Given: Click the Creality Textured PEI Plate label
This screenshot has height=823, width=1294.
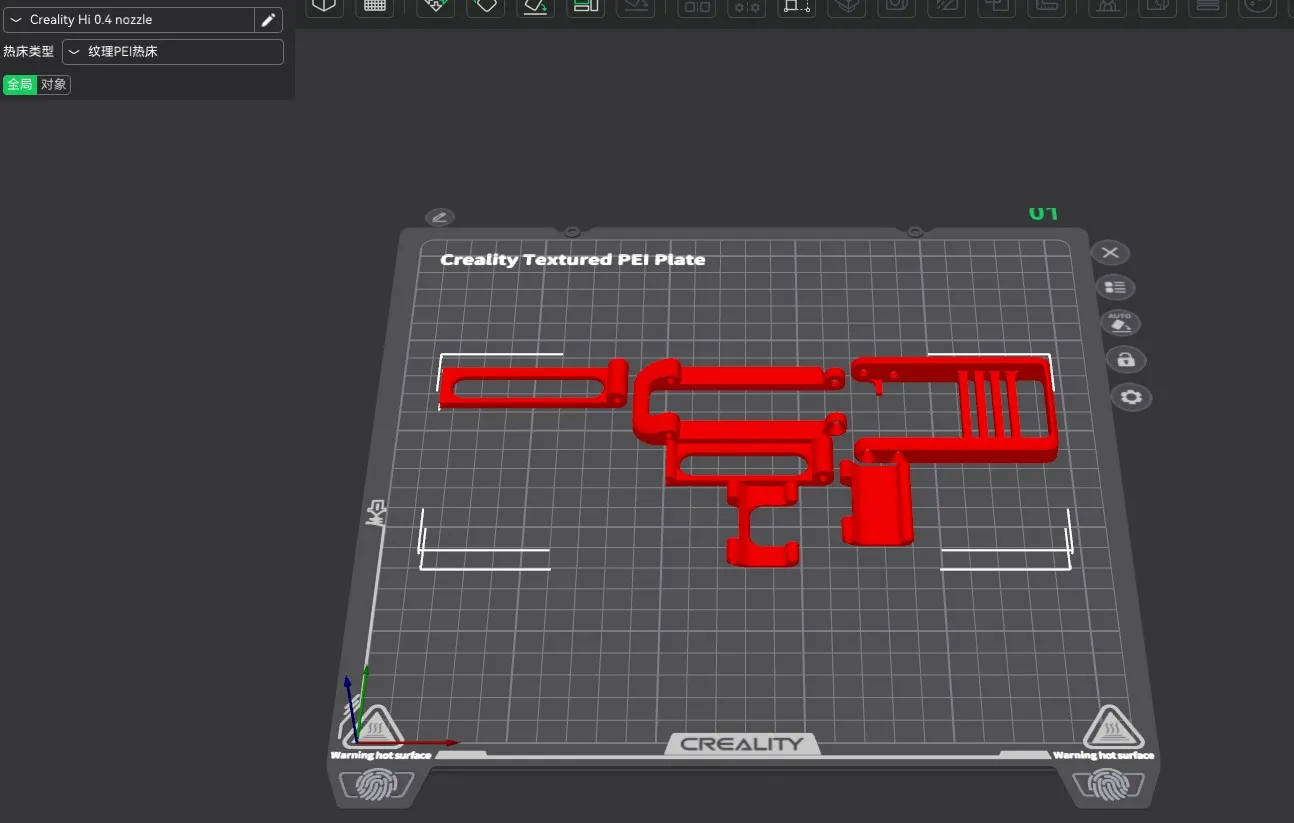Looking at the screenshot, I should 573,260.
